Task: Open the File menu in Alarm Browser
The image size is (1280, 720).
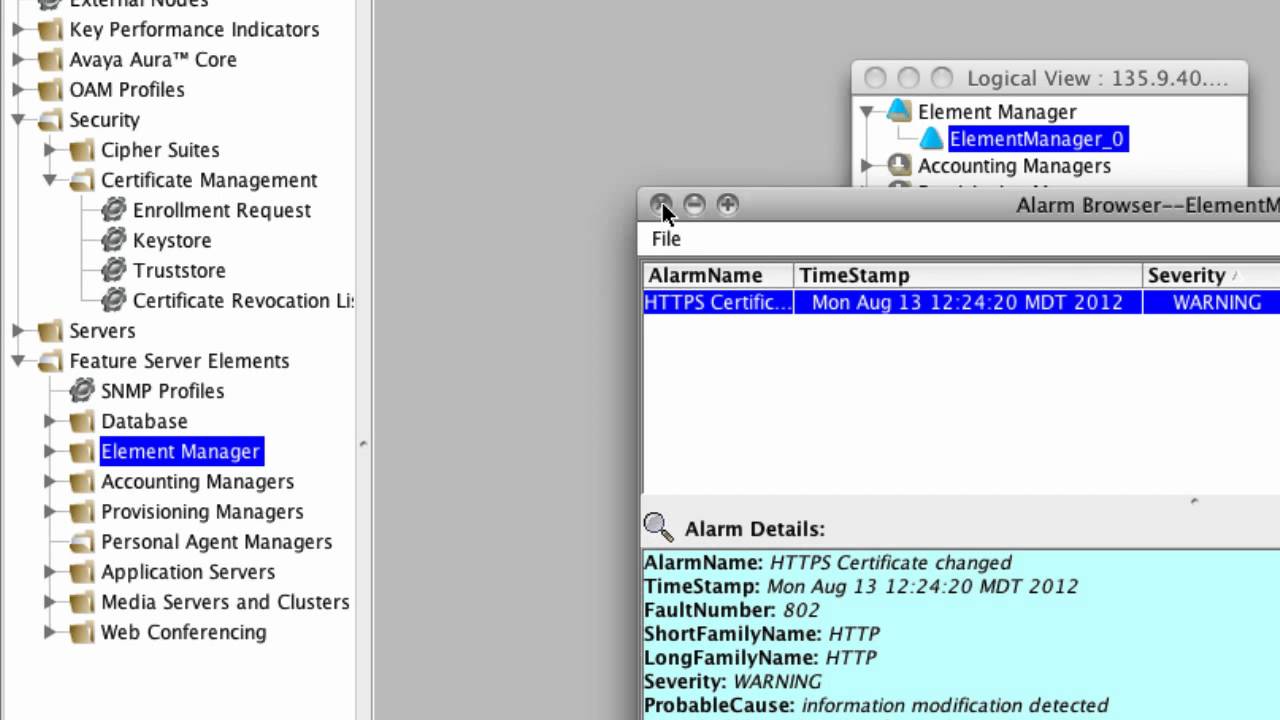Action: [666, 239]
